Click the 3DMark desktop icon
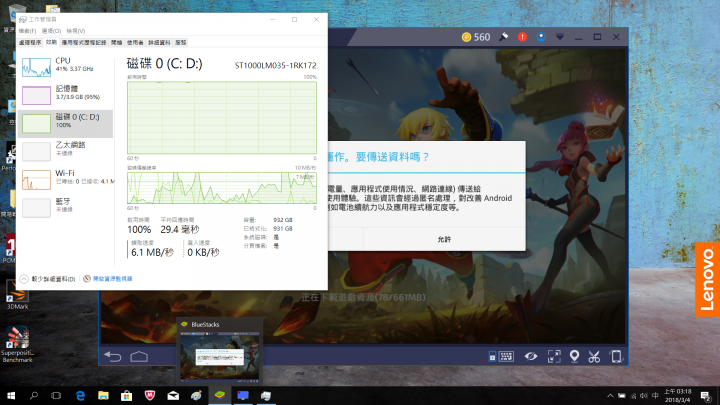 click(x=17, y=294)
